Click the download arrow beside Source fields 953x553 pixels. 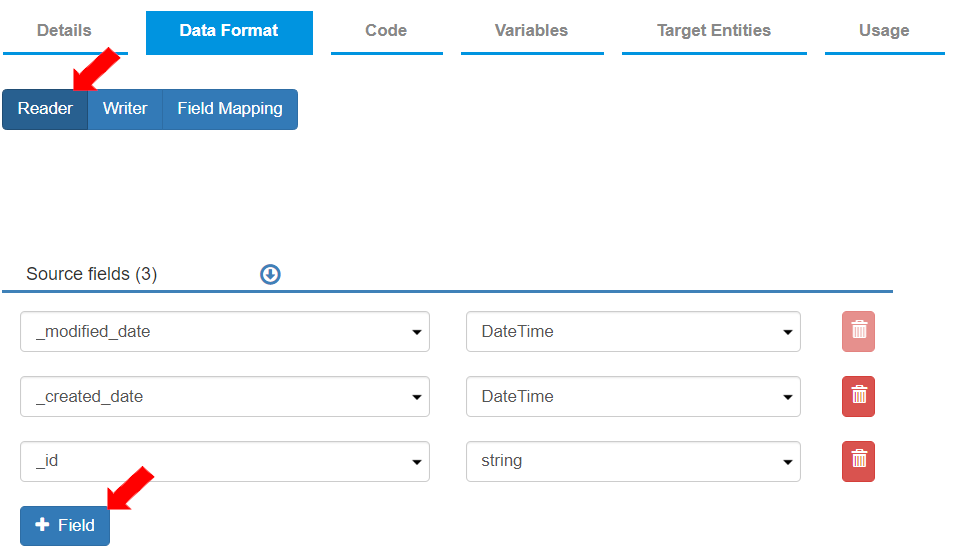(270, 274)
